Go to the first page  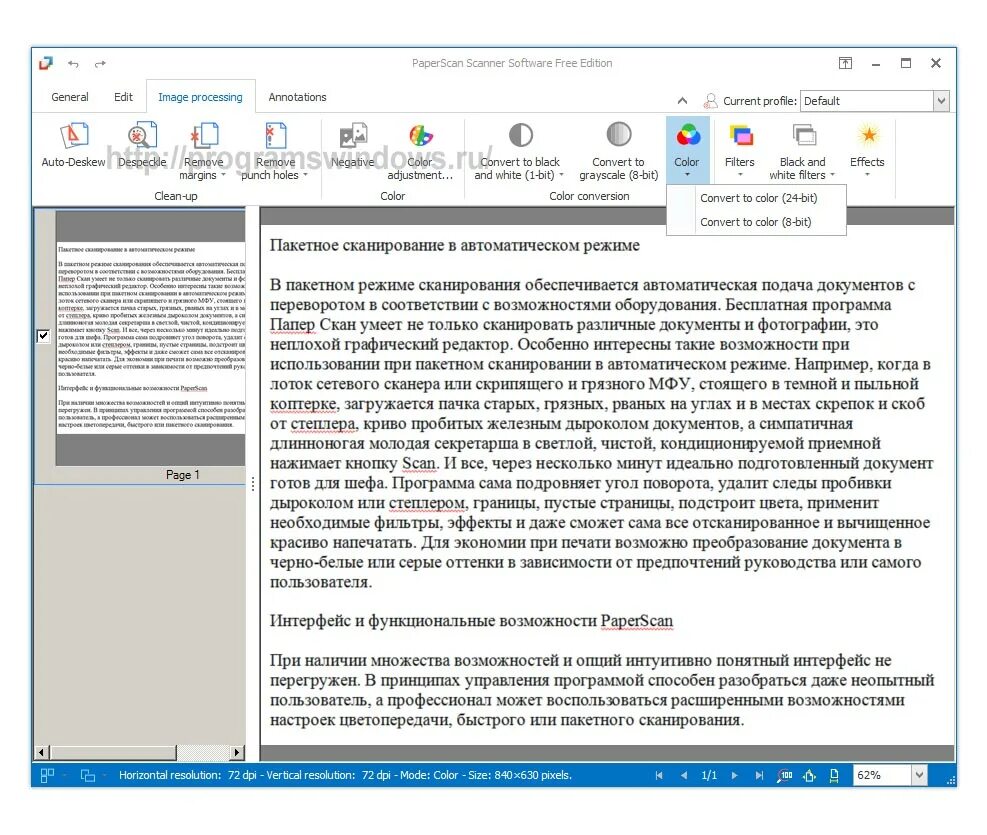659,775
